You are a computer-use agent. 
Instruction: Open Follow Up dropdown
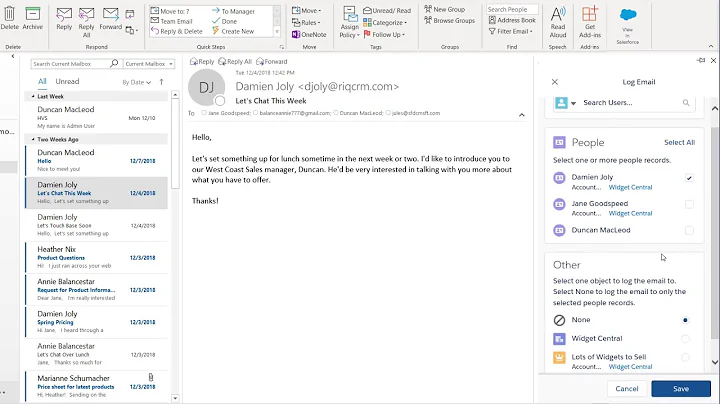[x=384, y=34]
